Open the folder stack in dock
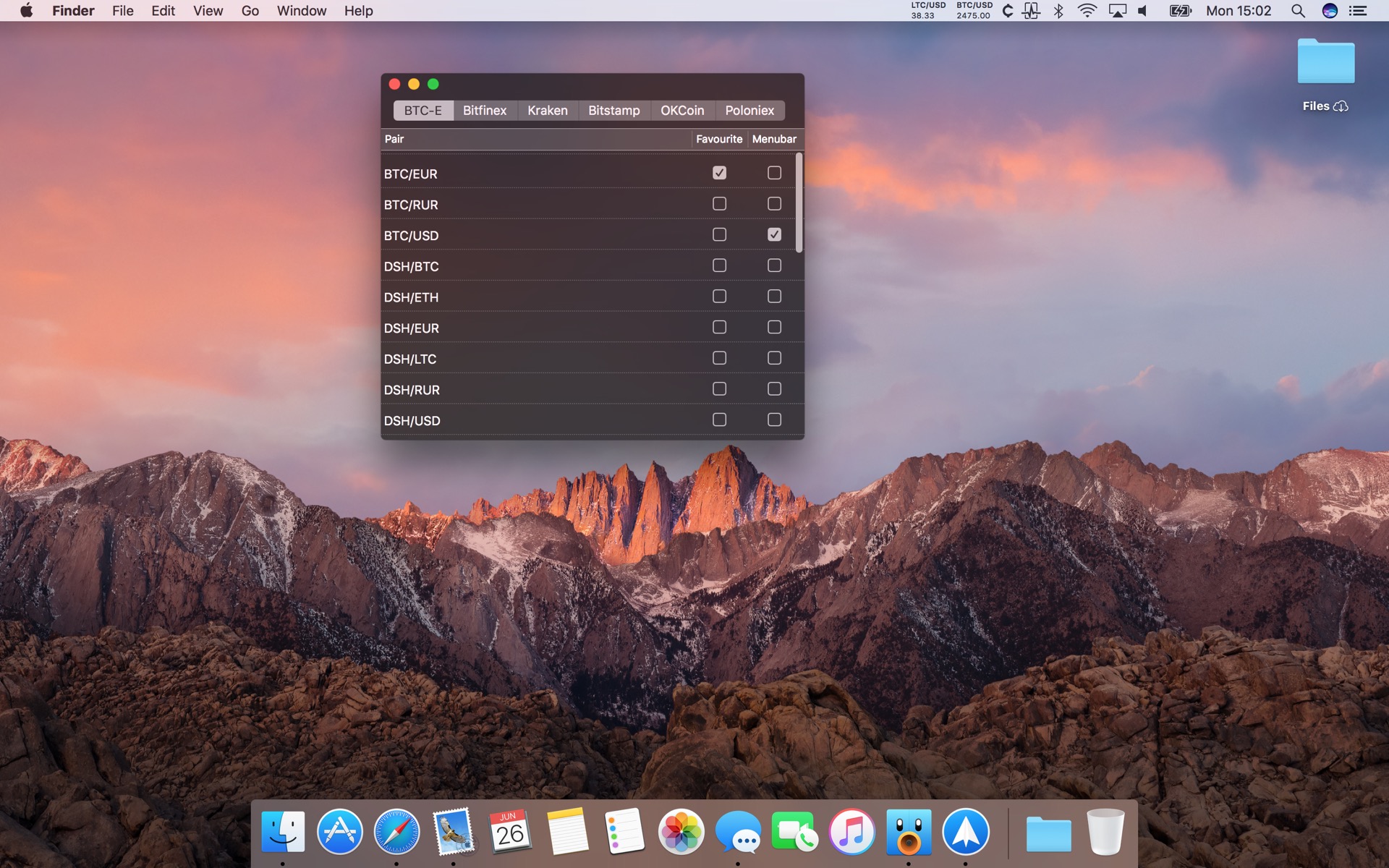This screenshot has width=1389, height=868. click(x=1048, y=833)
